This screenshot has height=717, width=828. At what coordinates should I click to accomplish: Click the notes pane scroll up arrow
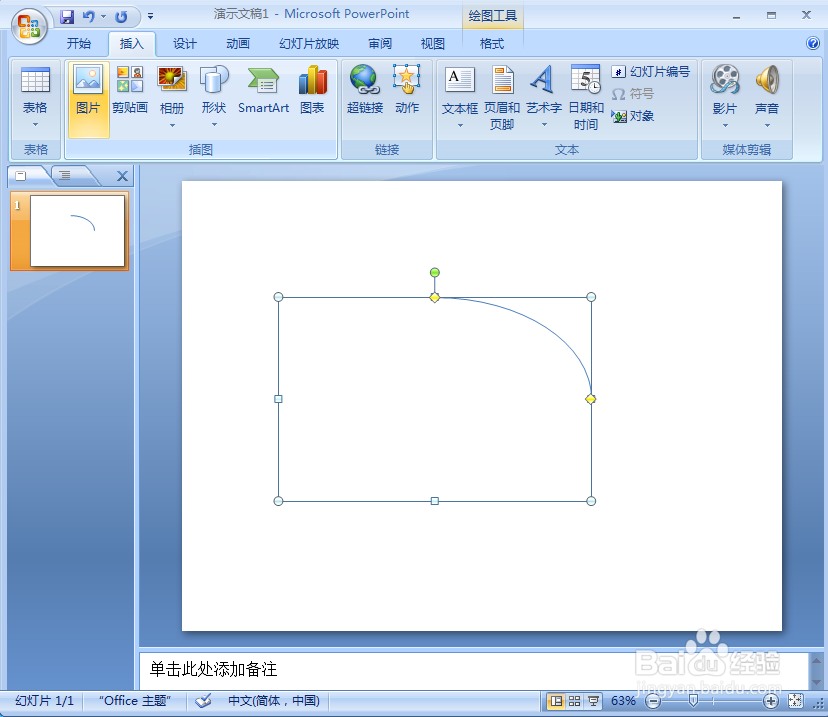(816, 660)
